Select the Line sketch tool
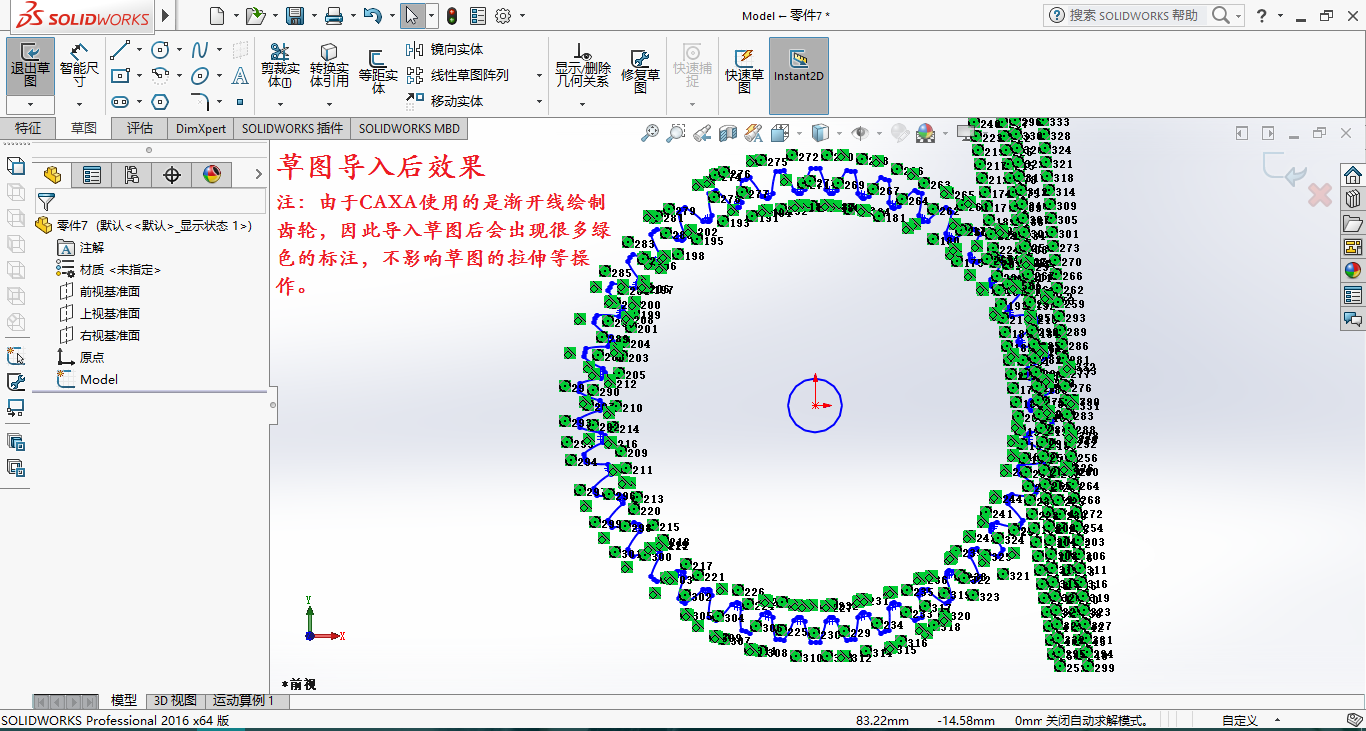Viewport: 1366px width, 731px height. [x=119, y=49]
